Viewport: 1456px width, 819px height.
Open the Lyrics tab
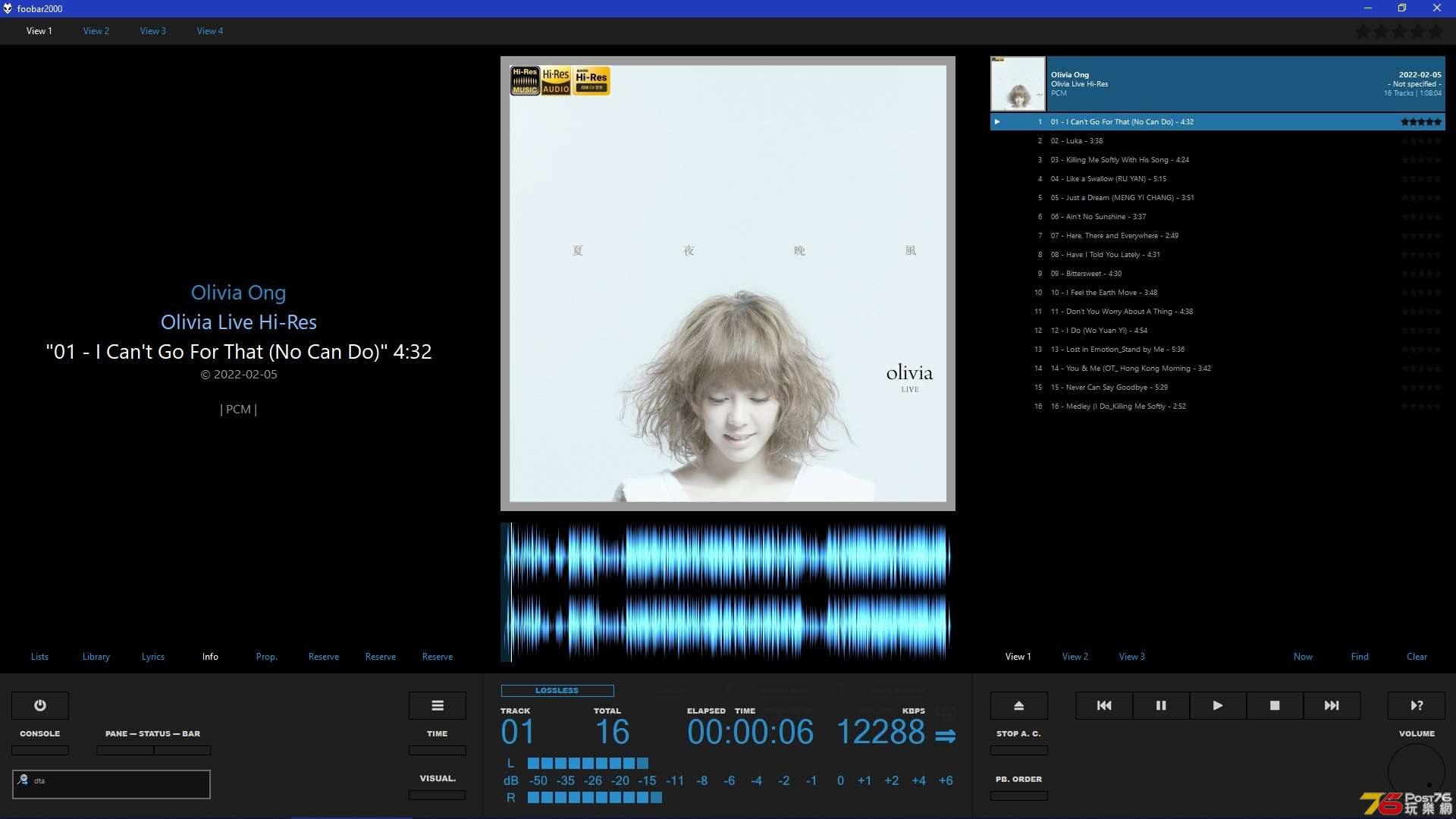[153, 657]
